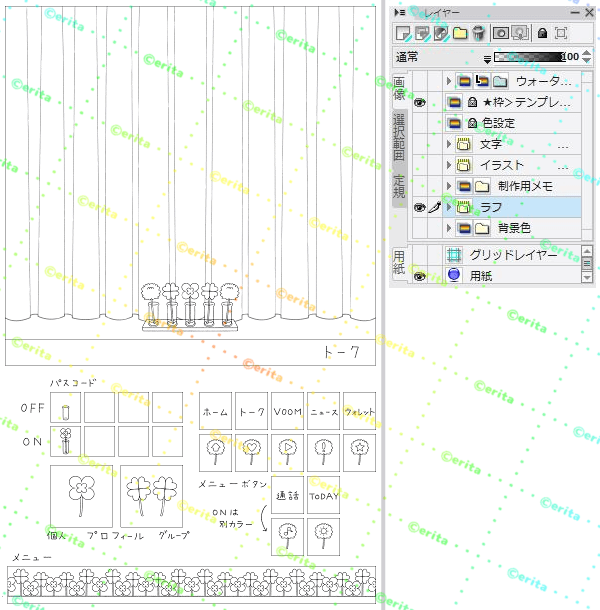Switch to the 定規 tab
Viewport: 600px width, 610px height.
(x=399, y=186)
